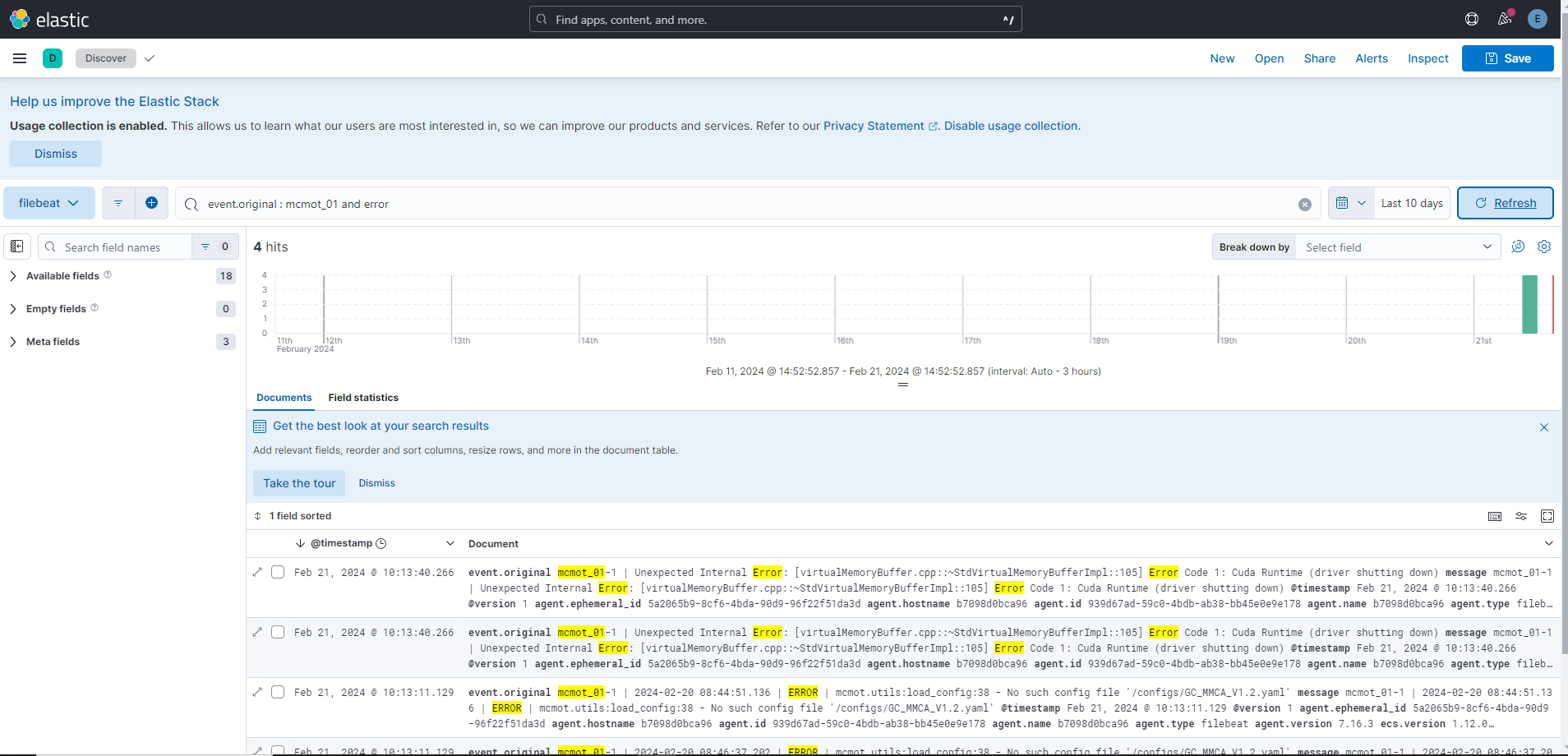The width and height of the screenshot is (1568, 756).
Task: Focus the global search field
Action: 776,19
